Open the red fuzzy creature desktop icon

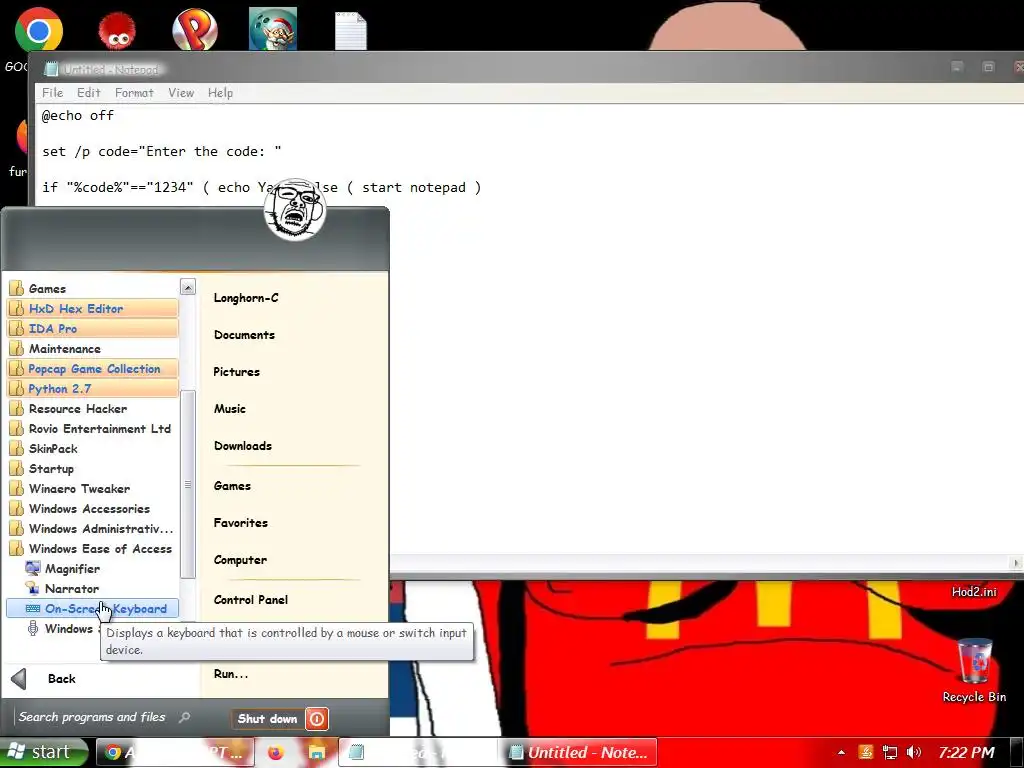[x=117, y=31]
